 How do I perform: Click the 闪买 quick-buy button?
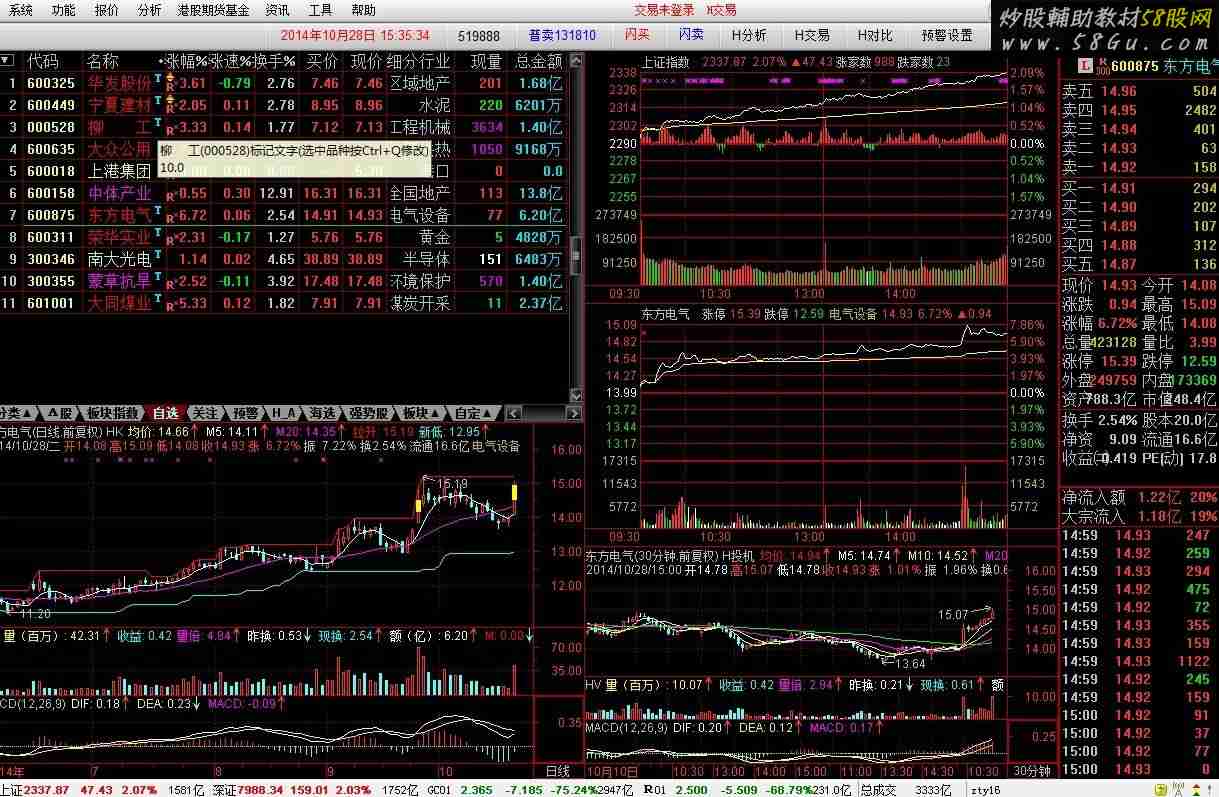point(637,35)
